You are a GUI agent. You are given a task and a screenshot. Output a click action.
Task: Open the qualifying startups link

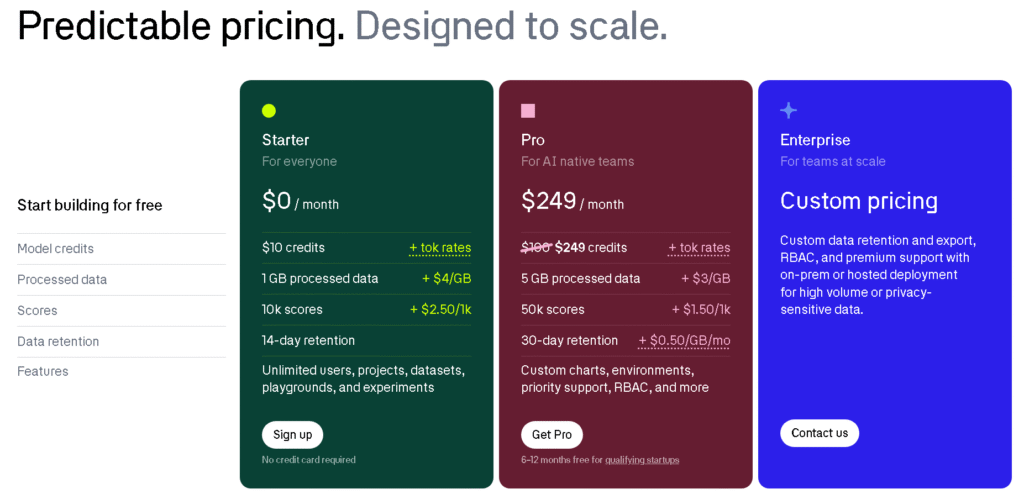642,460
